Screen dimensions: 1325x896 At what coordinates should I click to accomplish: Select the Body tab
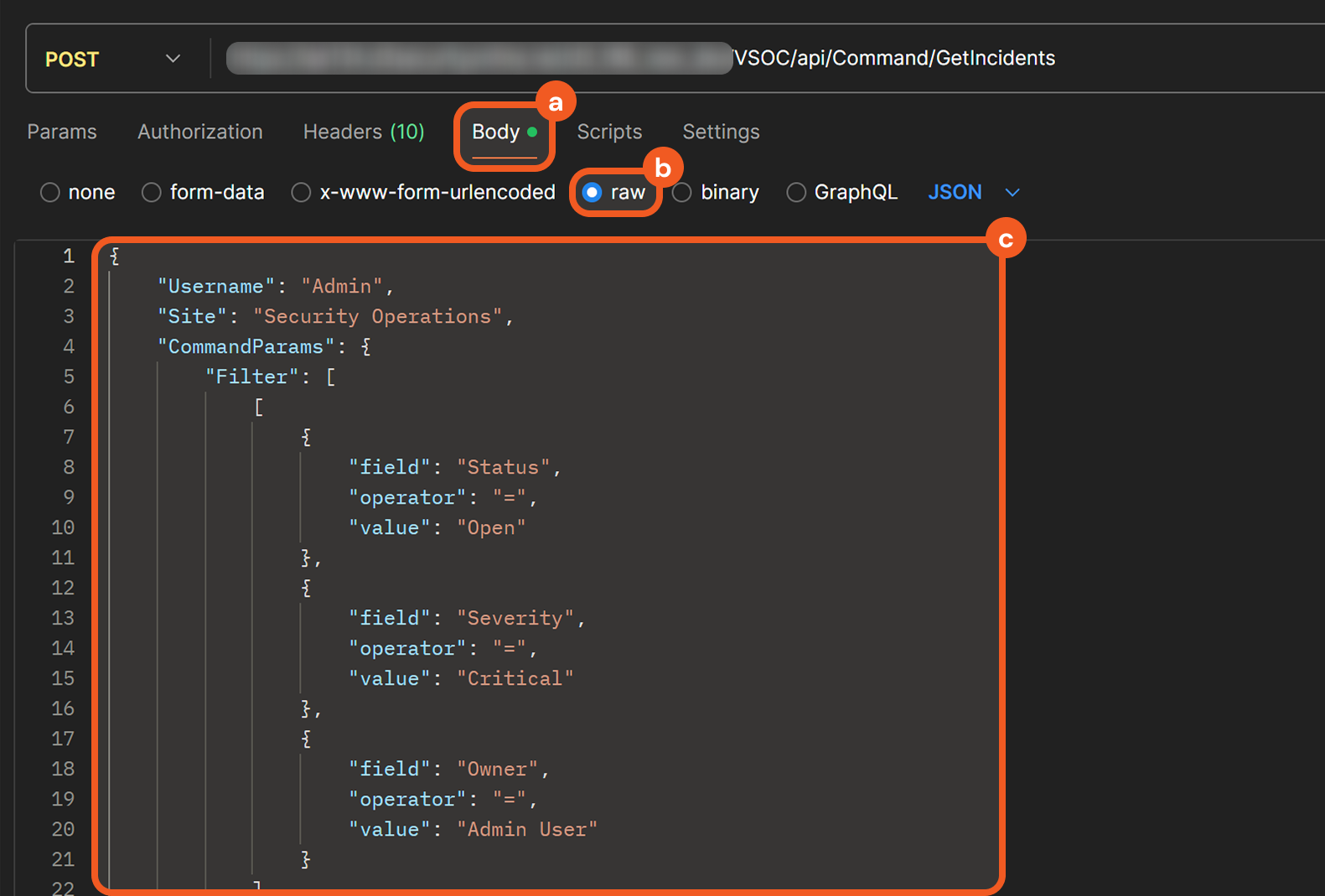click(496, 132)
